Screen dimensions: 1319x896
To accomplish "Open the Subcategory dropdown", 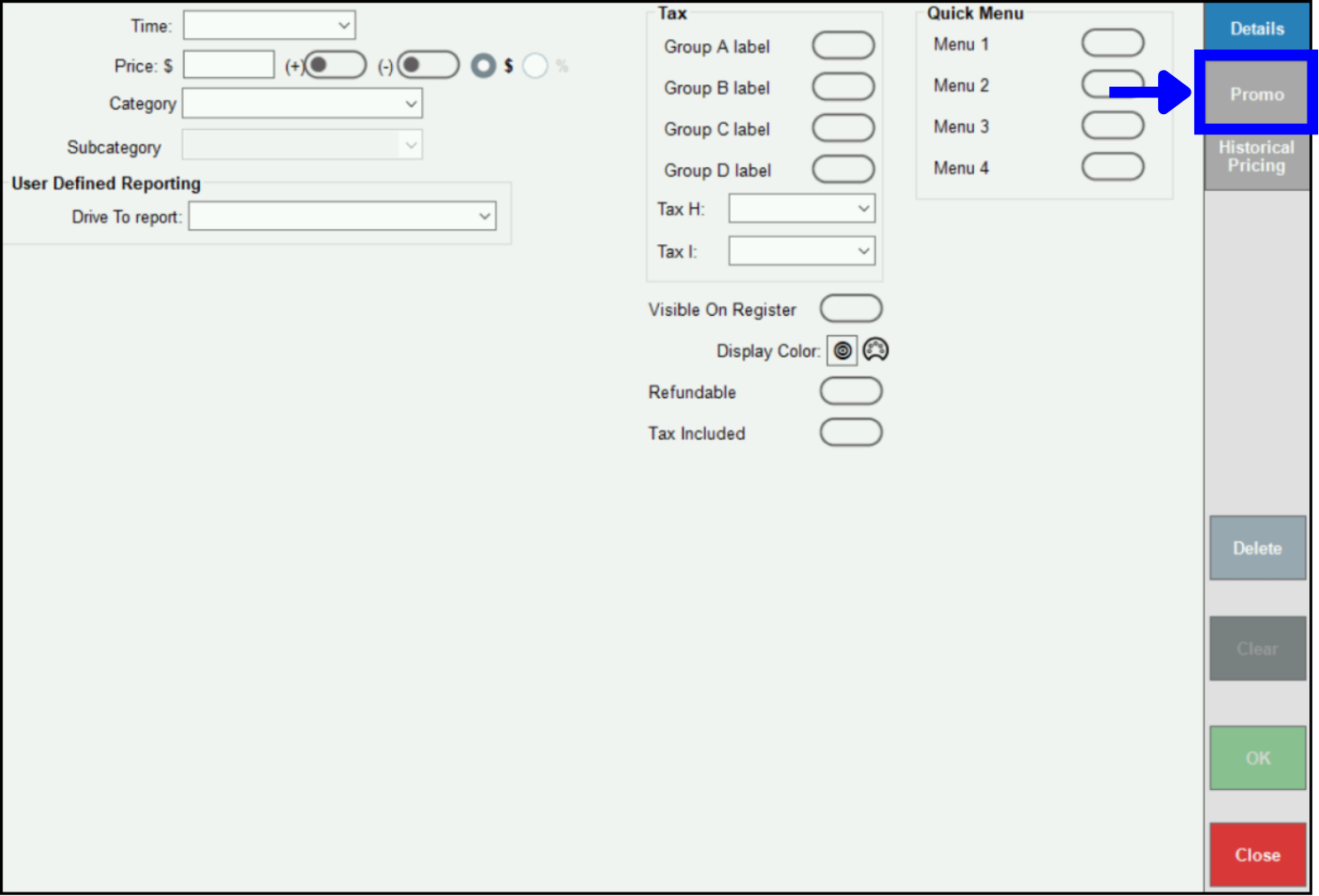I will click(x=303, y=145).
